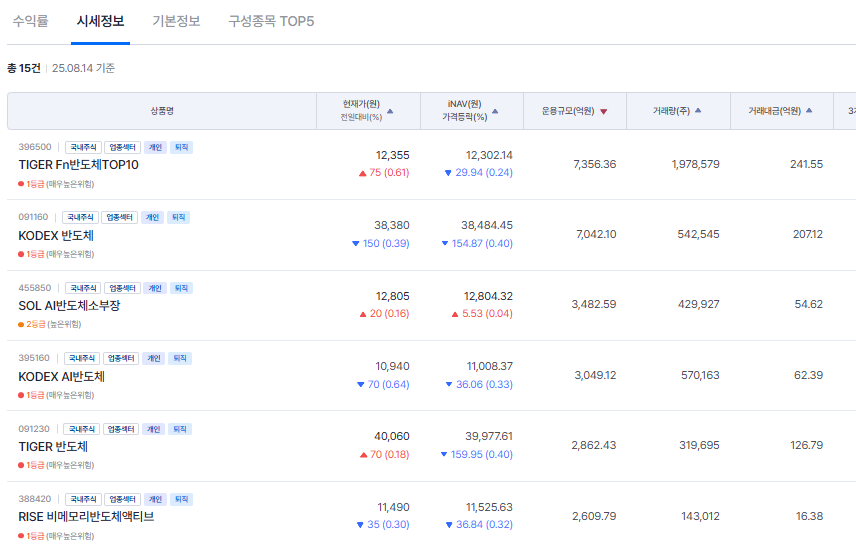Screen dimensions: 856x551
Task: Click 퇴직 tag on TIGER Fn반도체TOP10 row
Action: [181, 147]
